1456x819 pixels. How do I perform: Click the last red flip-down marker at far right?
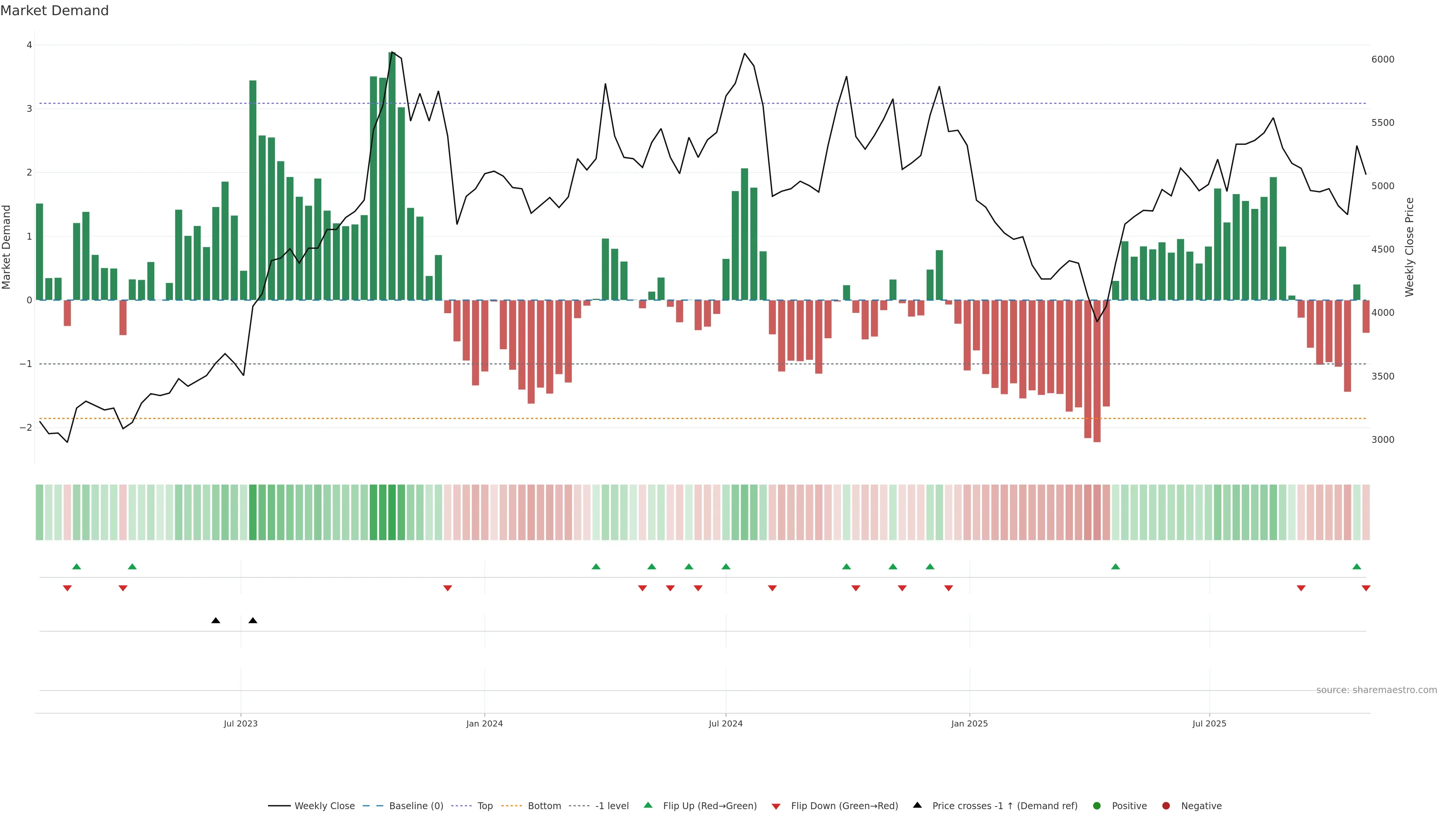[1366, 588]
